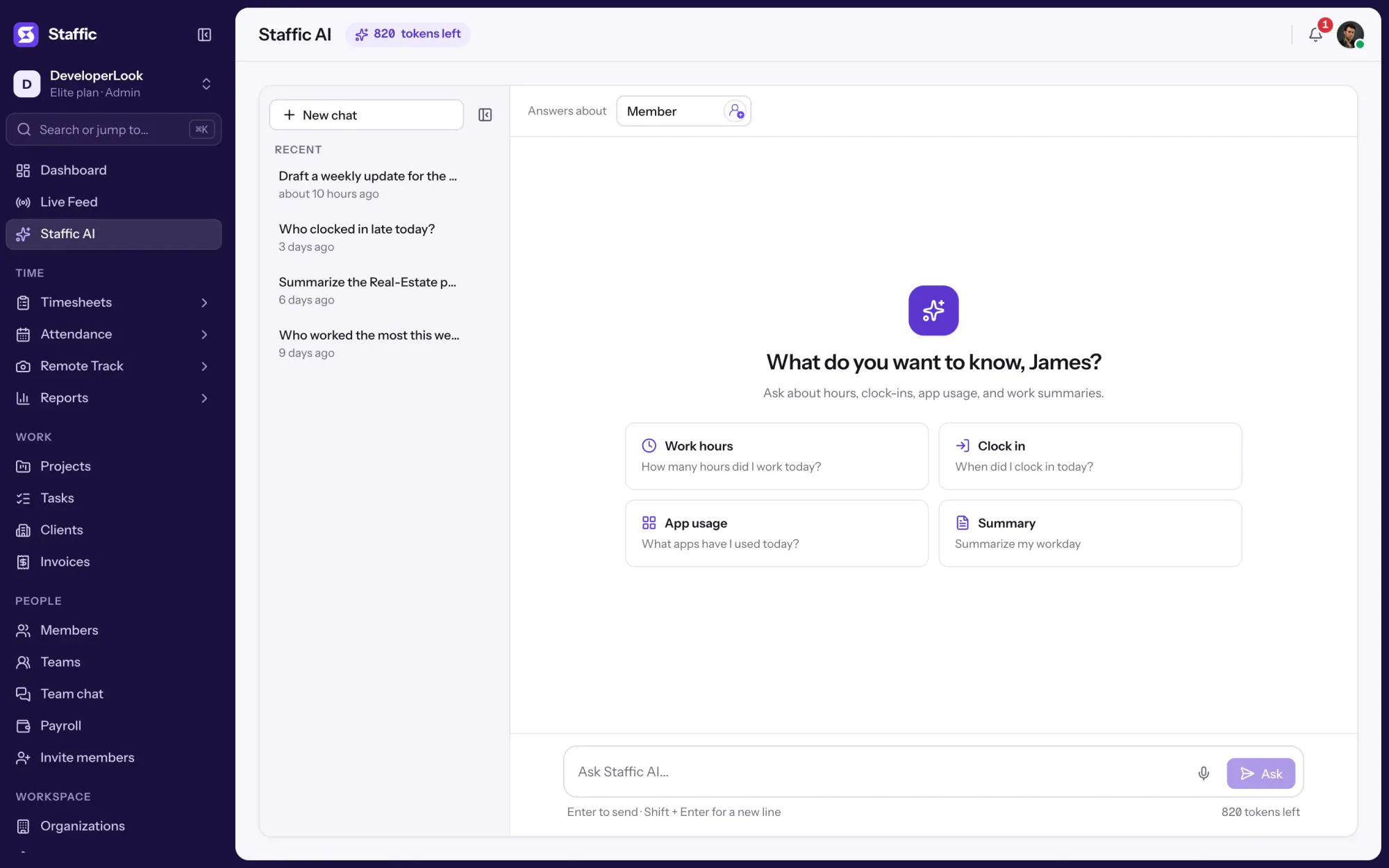Open Team chat page
The width and height of the screenshot is (1389, 868).
pos(113,694)
